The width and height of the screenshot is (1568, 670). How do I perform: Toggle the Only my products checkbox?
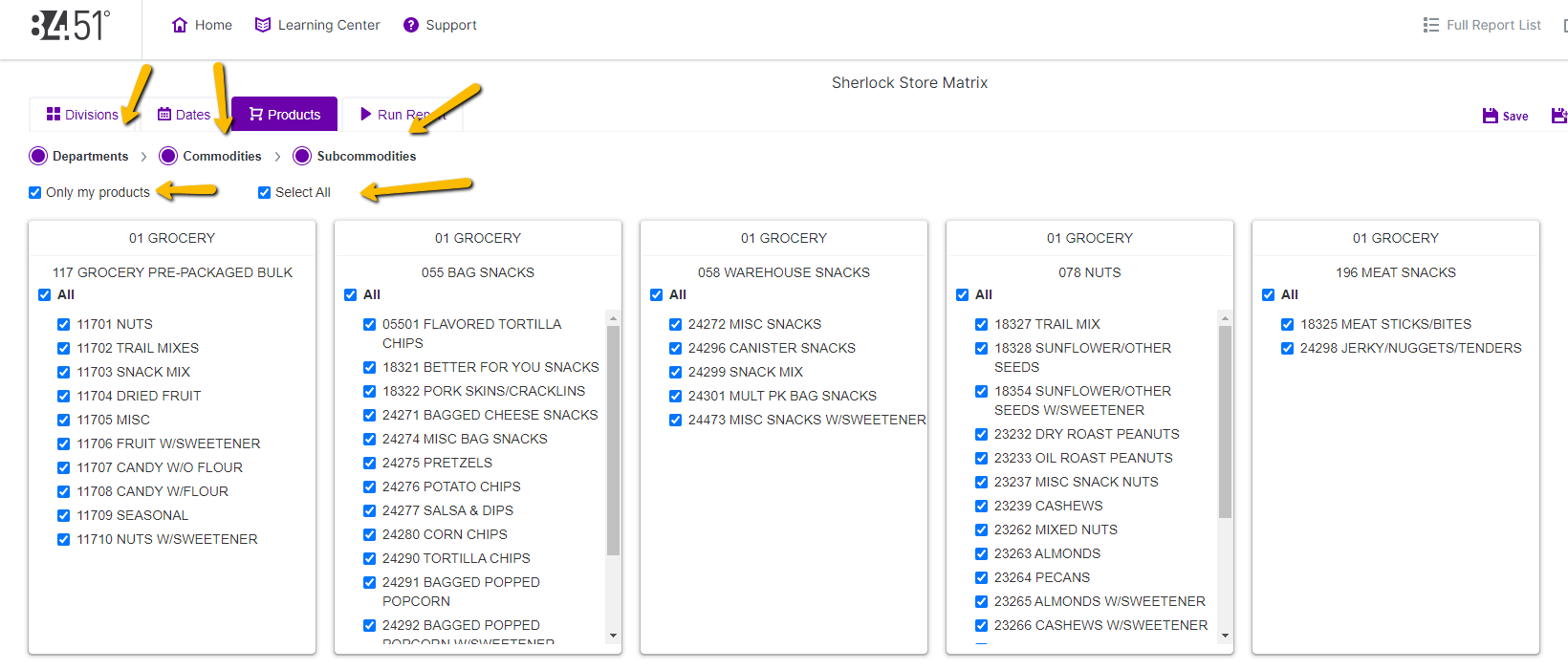(35, 192)
